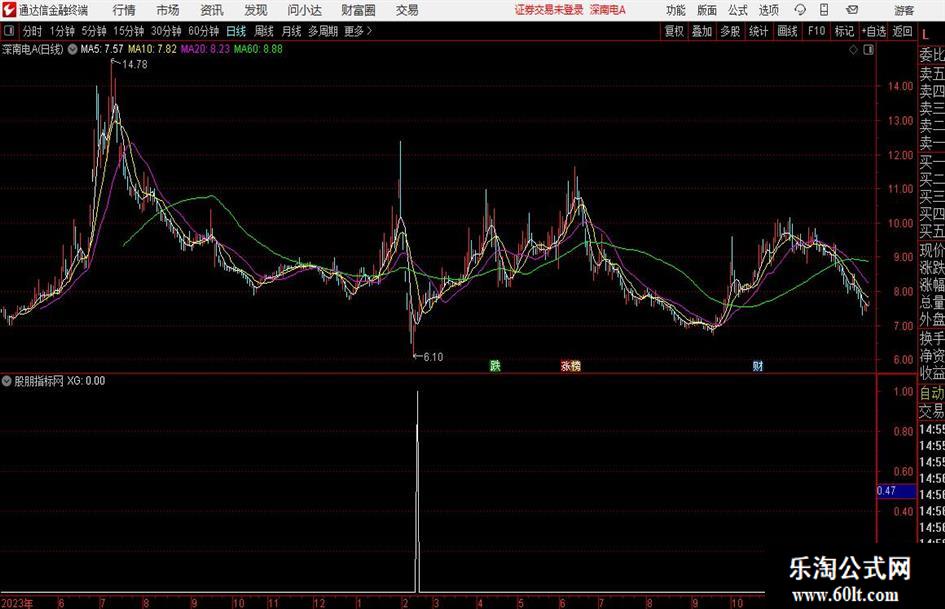Click the red L label in right panel

926,36
